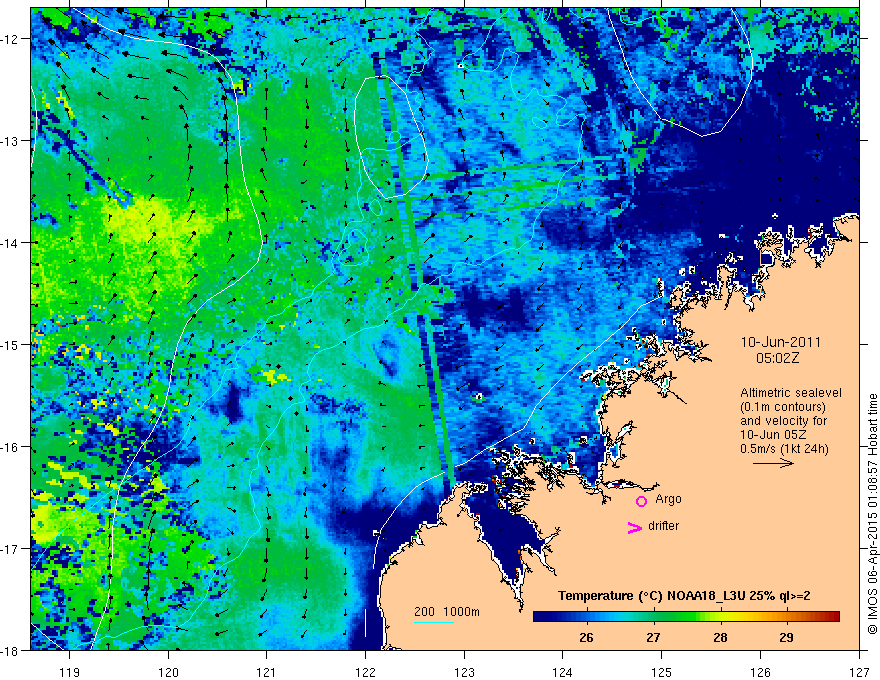Click the IMOS copyright timestamp text
Screen dimensions: 880x680
pyautogui.click(x=872, y=514)
